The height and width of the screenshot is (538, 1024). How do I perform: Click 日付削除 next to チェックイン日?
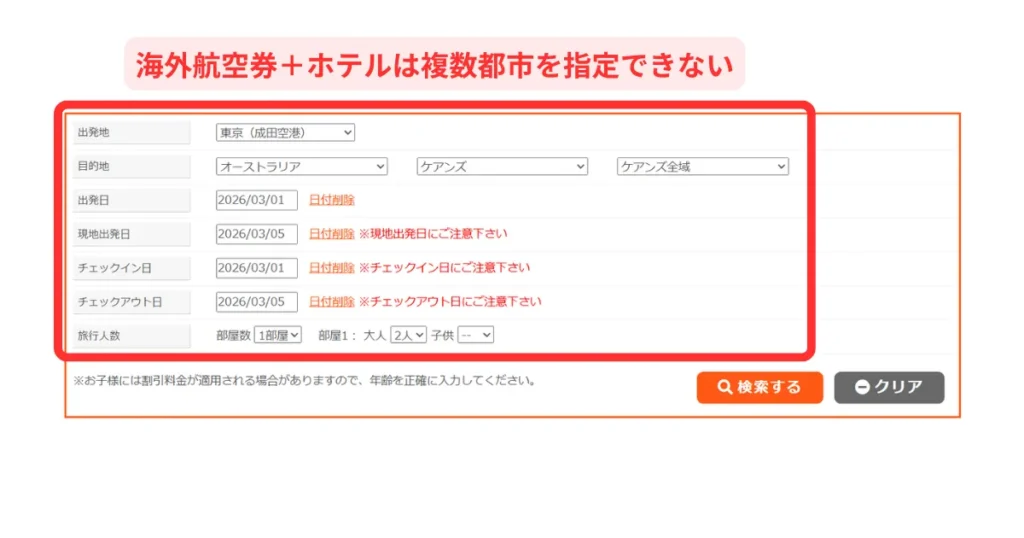point(331,268)
